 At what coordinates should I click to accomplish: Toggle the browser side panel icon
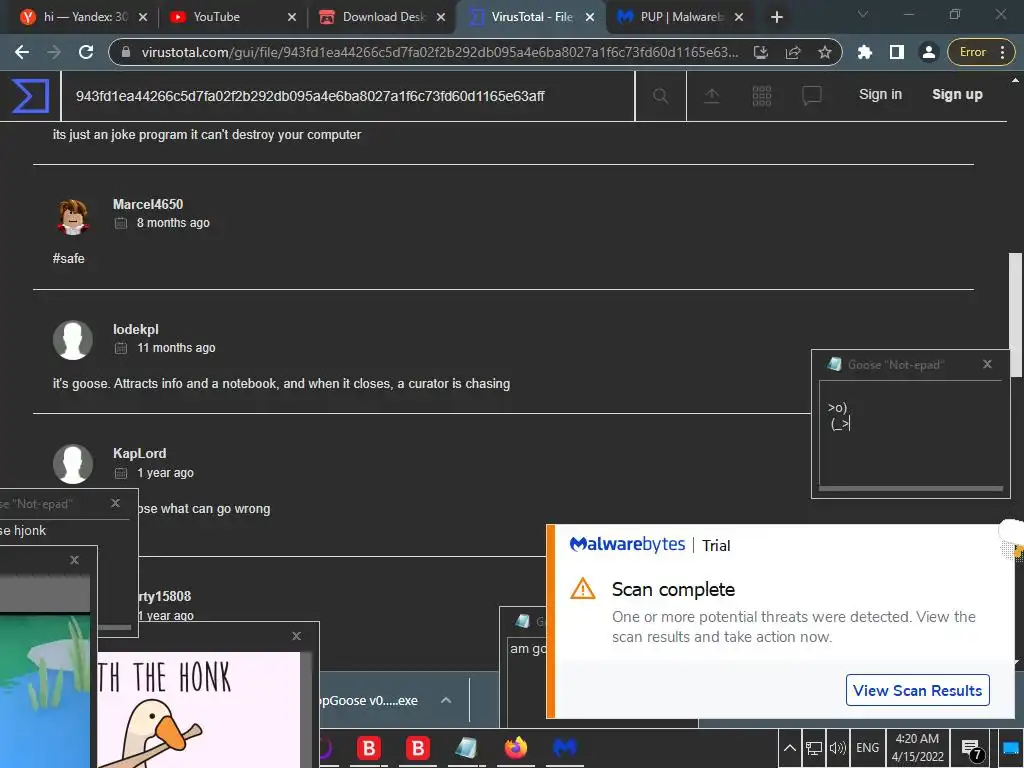point(897,52)
